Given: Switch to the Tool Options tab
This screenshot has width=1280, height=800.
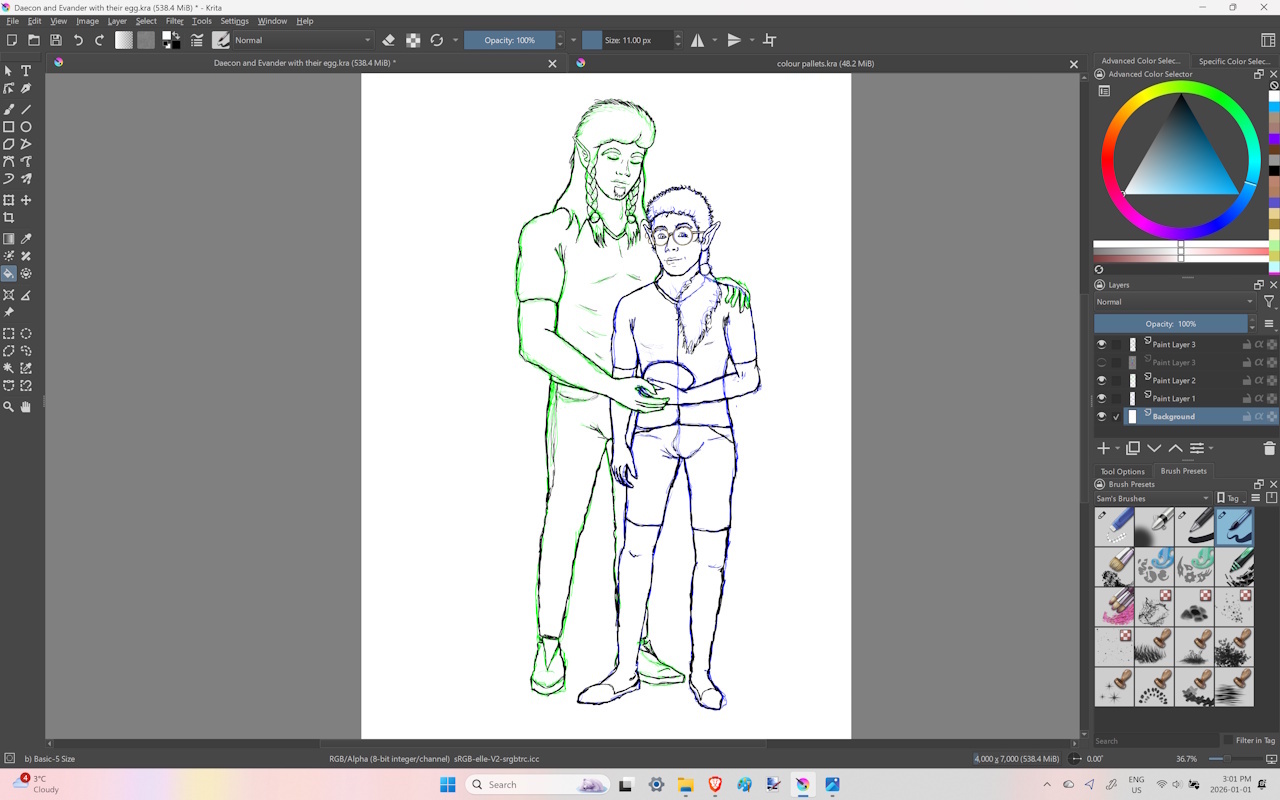Looking at the screenshot, I should pos(1123,471).
